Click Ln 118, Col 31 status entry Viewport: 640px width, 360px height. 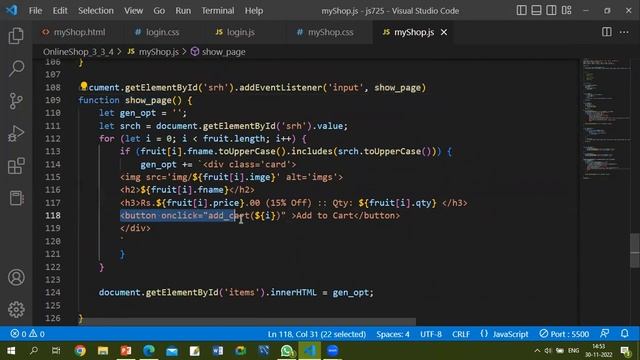point(317,334)
